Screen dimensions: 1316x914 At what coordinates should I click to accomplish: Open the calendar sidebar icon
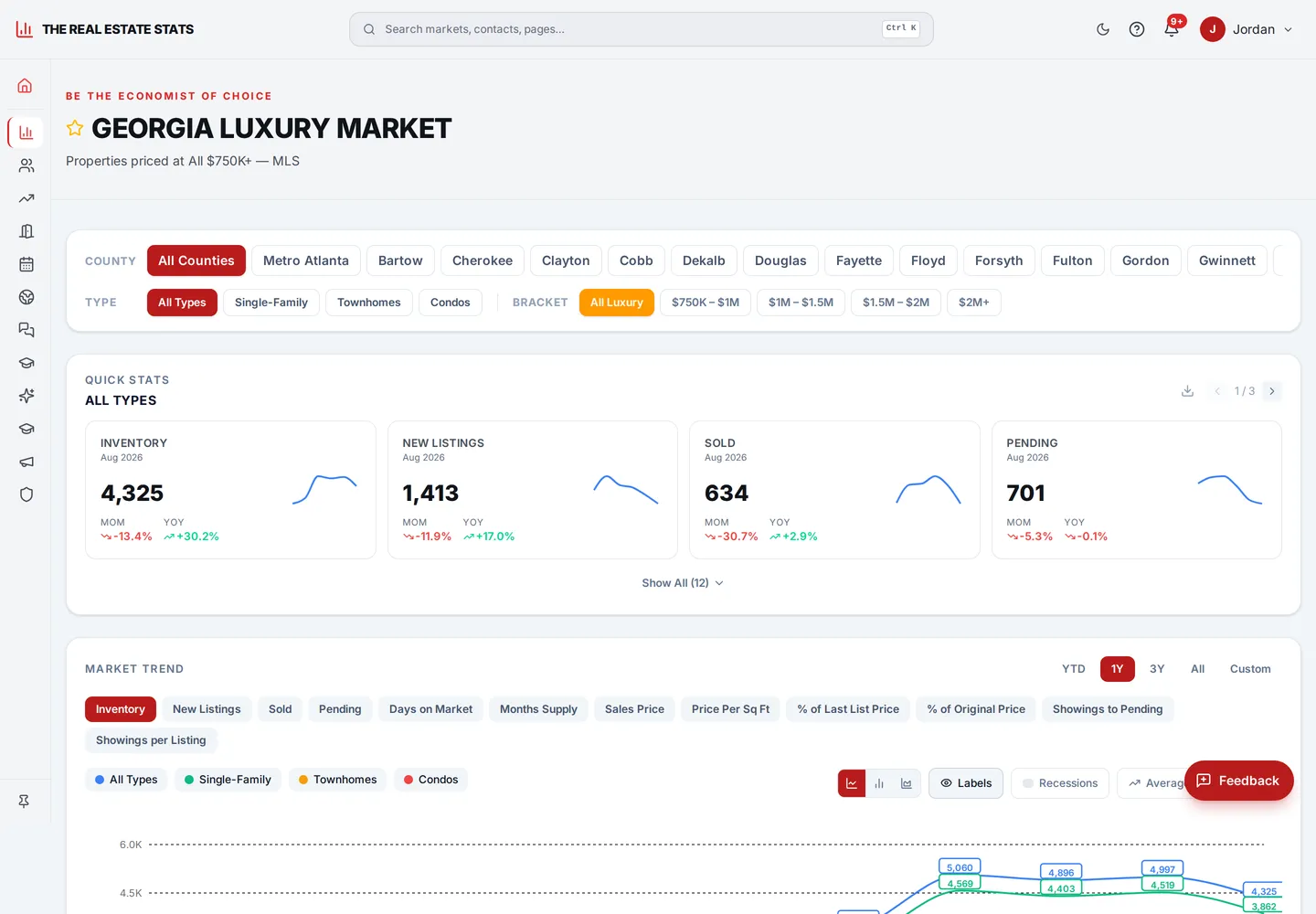tap(26, 264)
